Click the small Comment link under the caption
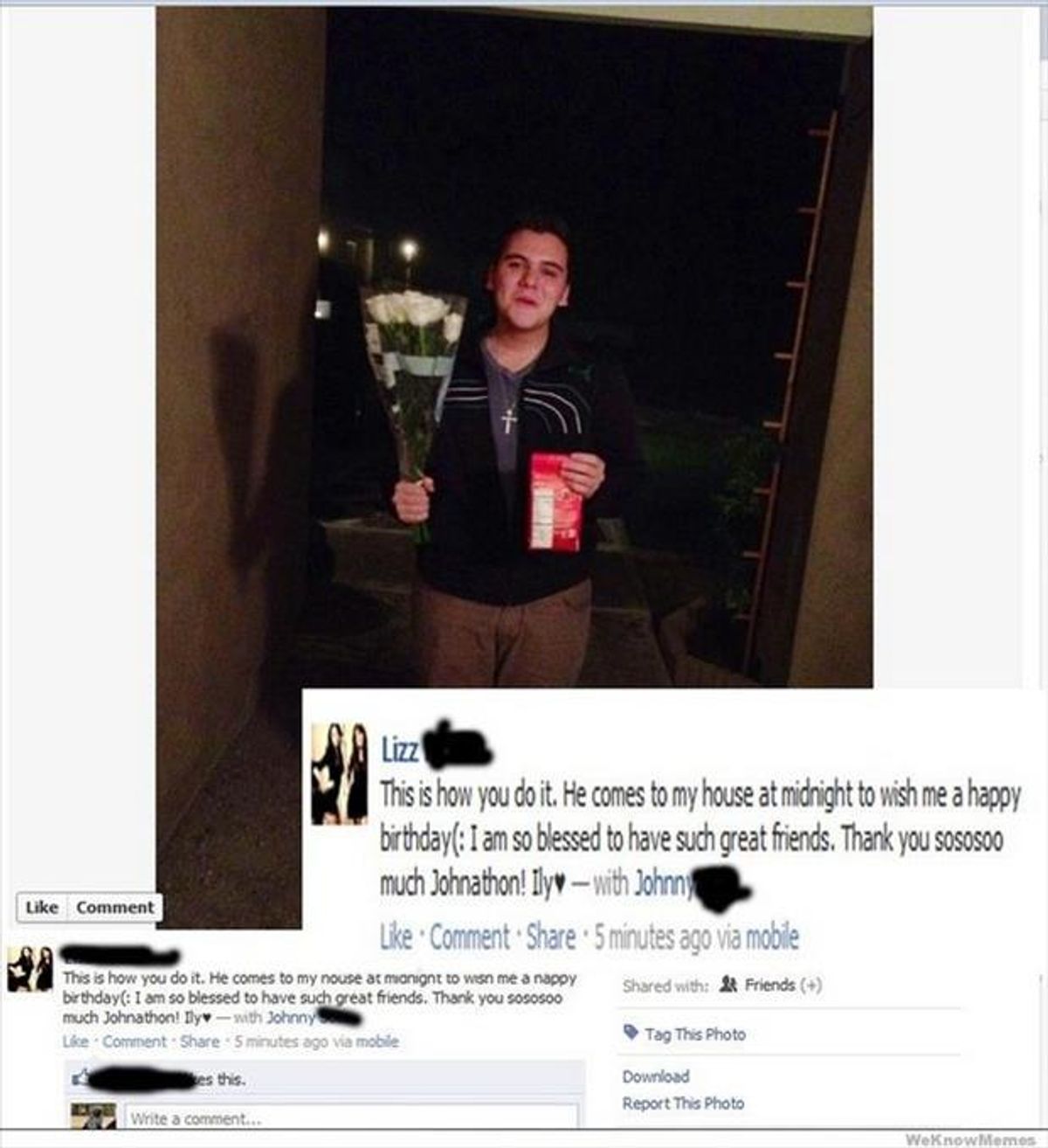Viewport: 1048px width, 1148px height. point(134,1041)
